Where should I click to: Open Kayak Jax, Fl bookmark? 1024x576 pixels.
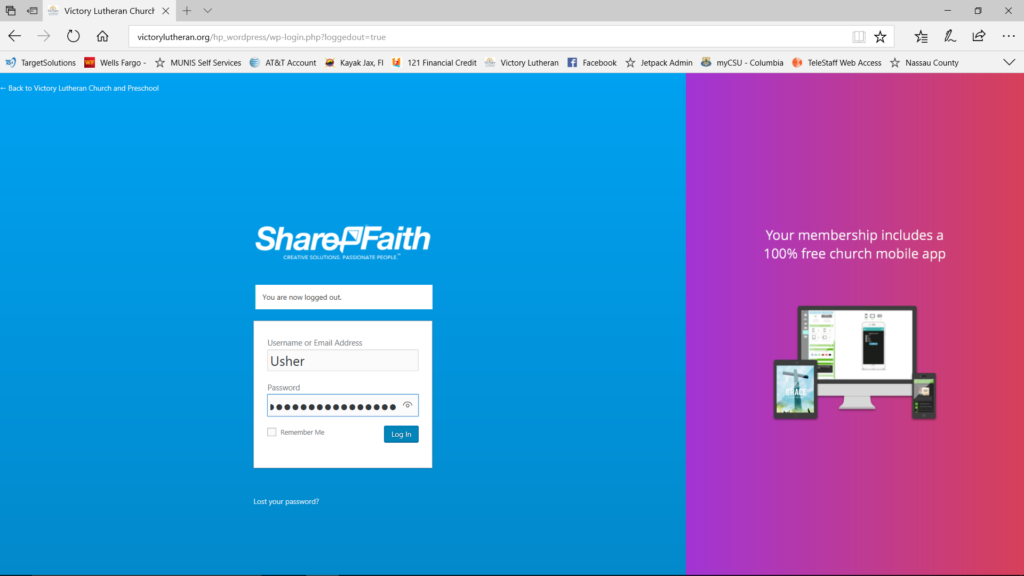pyautogui.click(x=354, y=63)
